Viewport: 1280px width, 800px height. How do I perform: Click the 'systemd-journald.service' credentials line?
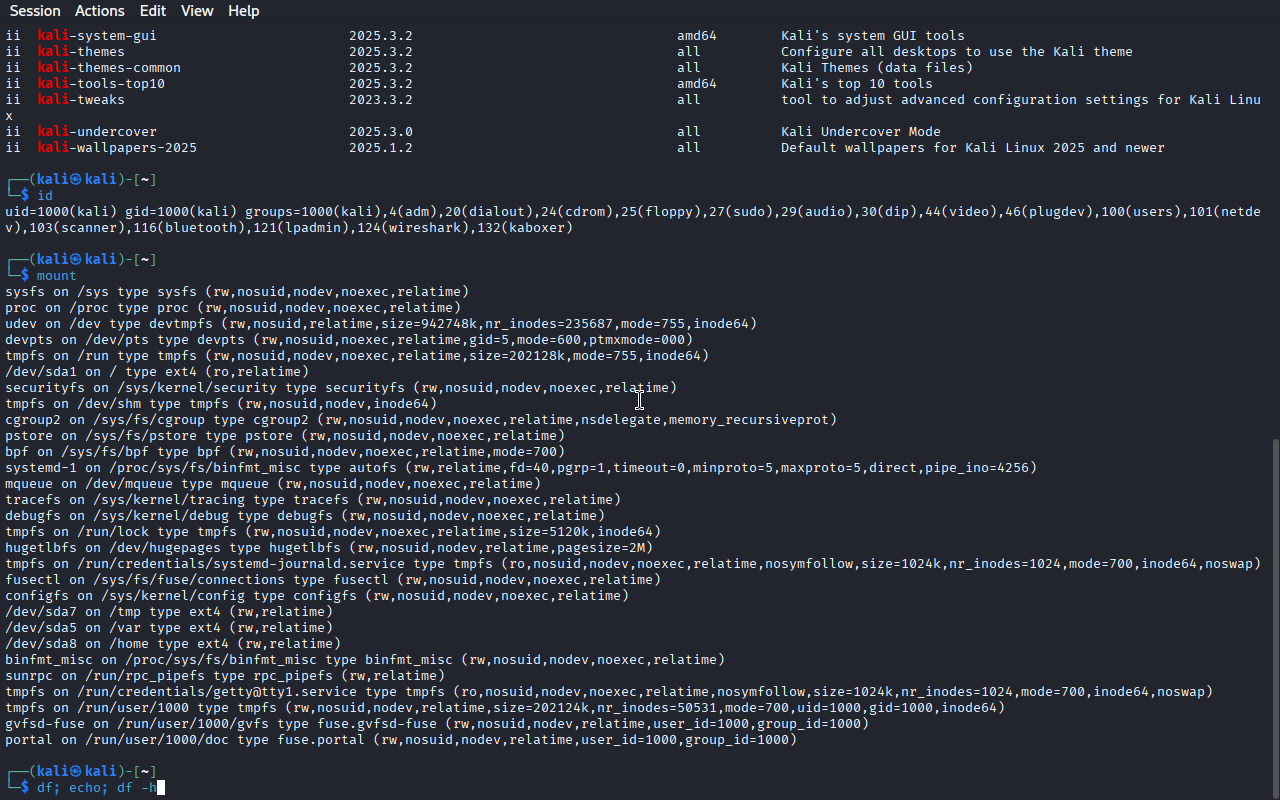pos(633,564)
